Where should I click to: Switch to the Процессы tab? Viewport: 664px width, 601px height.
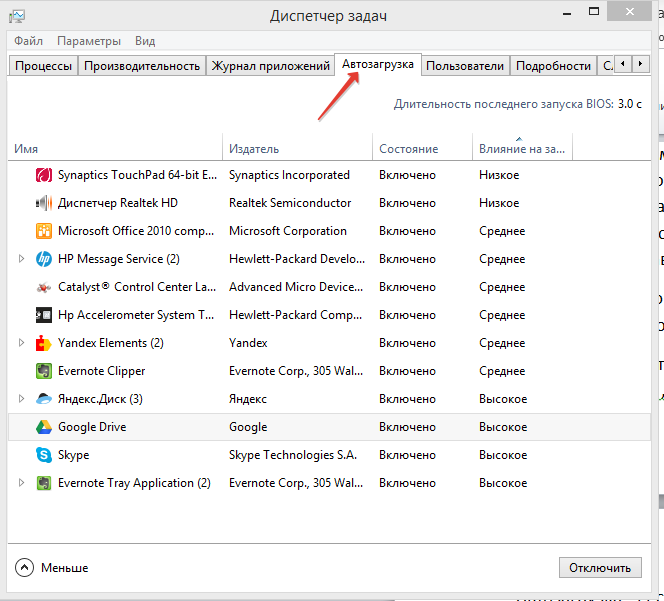pos(43,66)
